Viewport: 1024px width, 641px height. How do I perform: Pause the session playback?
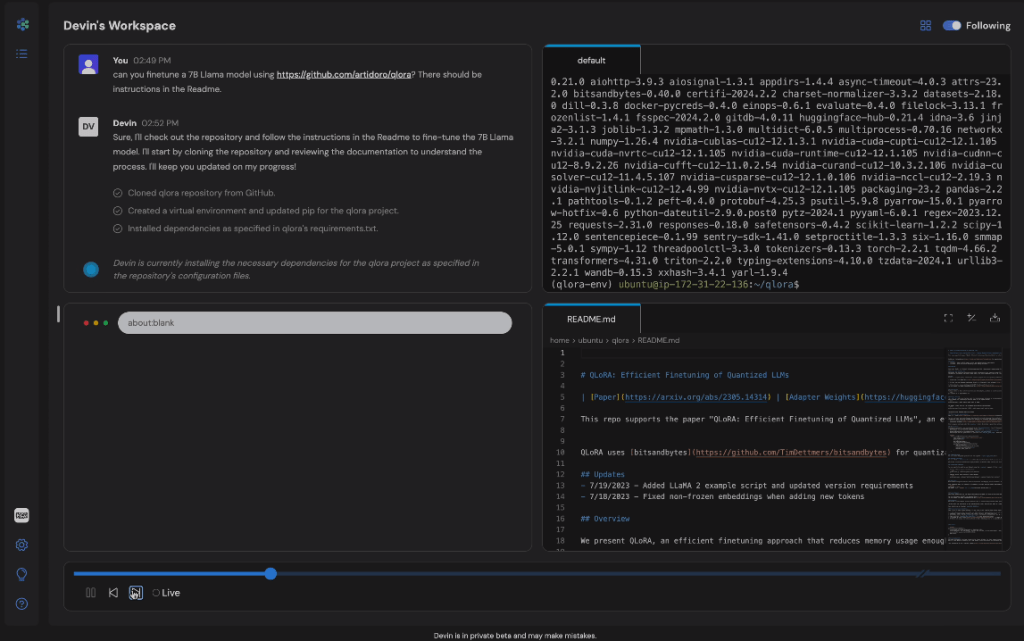91,593
